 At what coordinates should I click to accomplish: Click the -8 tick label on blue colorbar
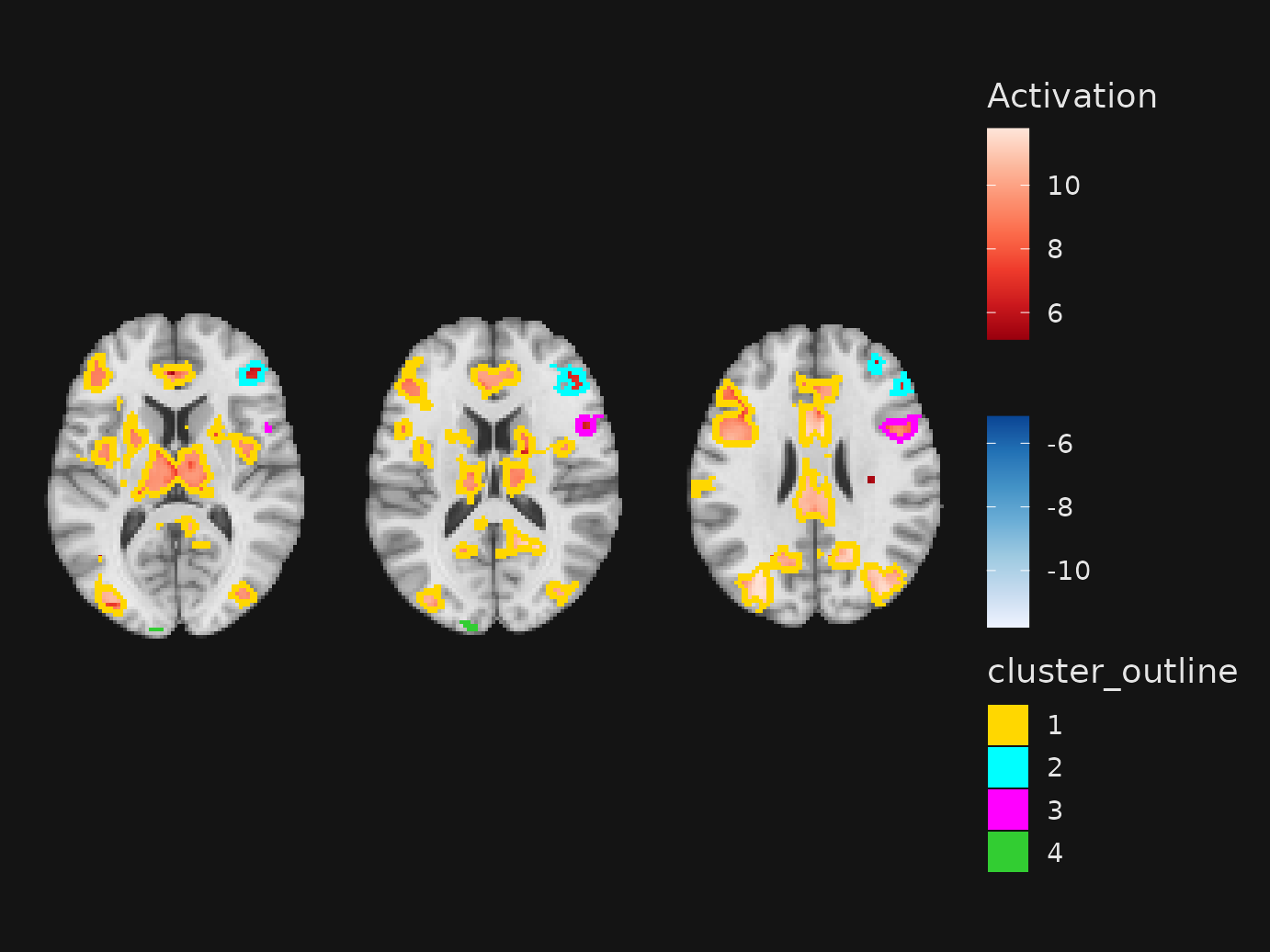click(1060, 507)
